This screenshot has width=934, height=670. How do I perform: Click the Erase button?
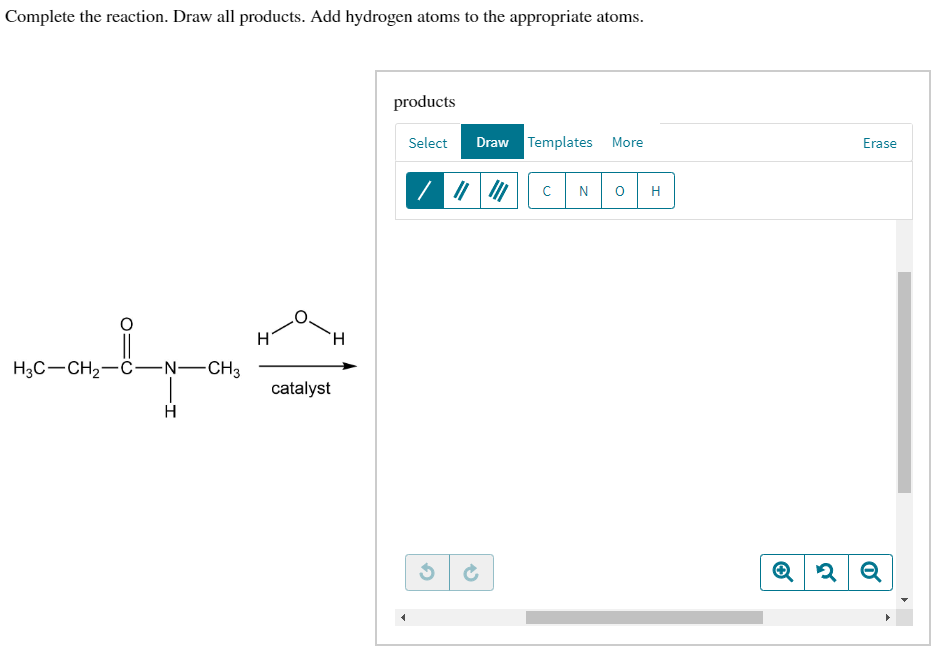tap(879, 143)
